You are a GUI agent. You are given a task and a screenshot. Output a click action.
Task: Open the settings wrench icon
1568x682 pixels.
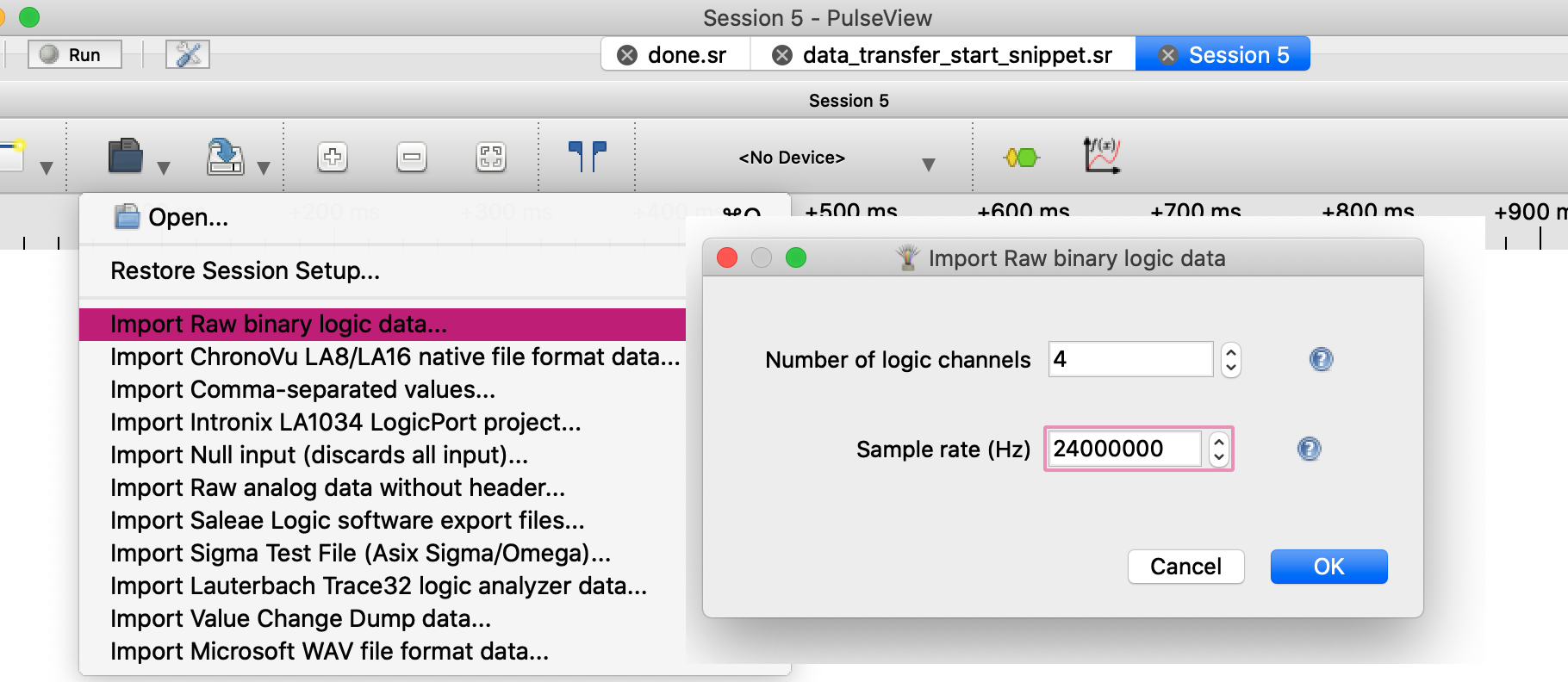(188, 54)
